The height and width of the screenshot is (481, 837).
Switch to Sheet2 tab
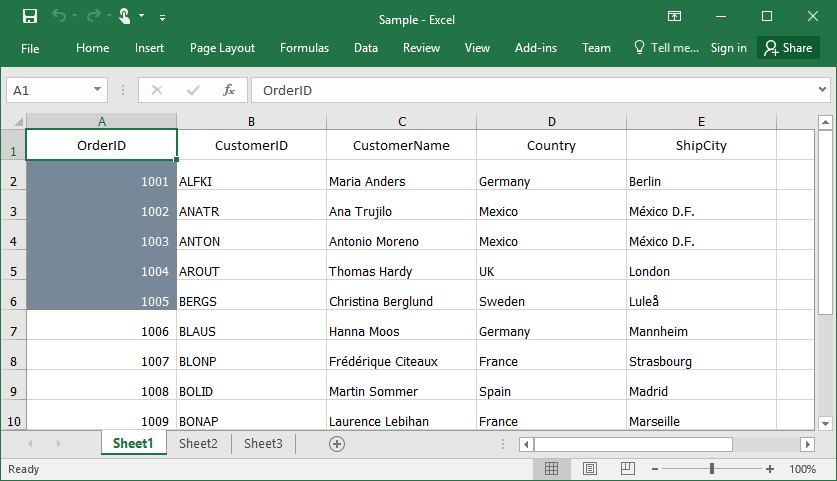198,443
